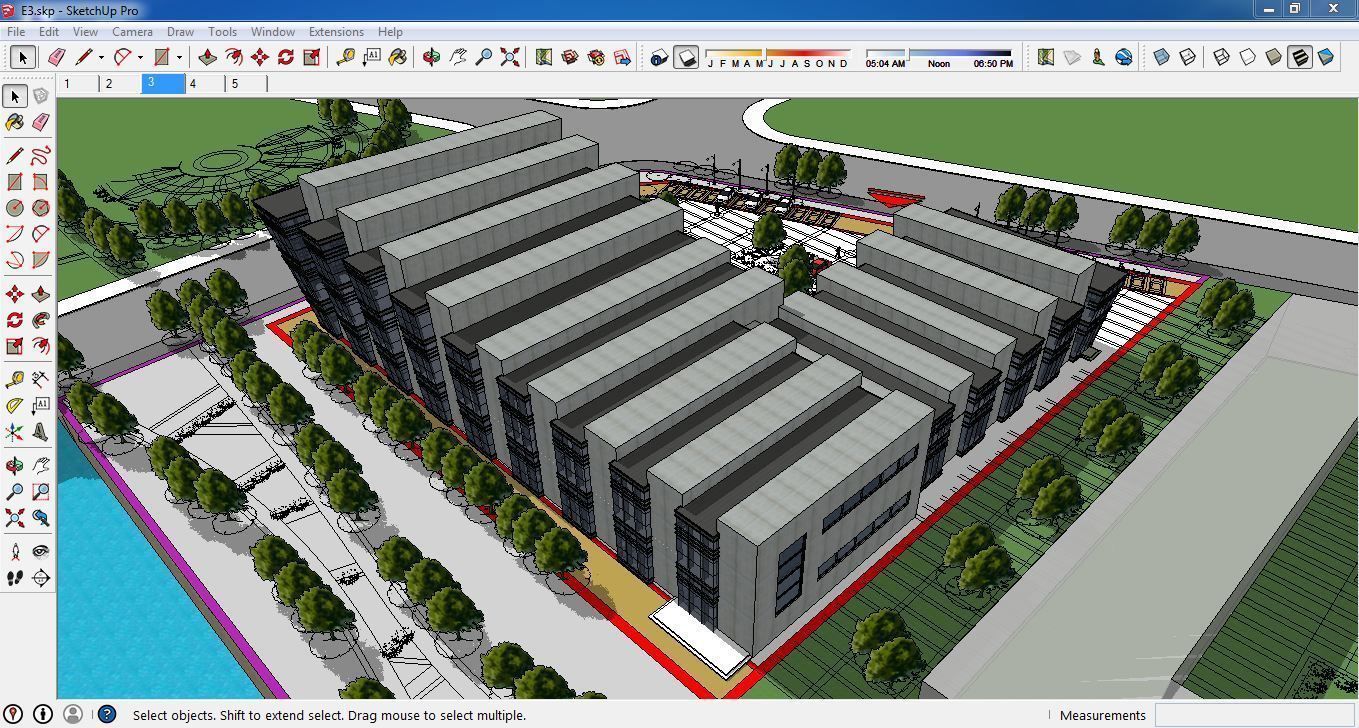Switch to Monochrome style

point(1325,58)
